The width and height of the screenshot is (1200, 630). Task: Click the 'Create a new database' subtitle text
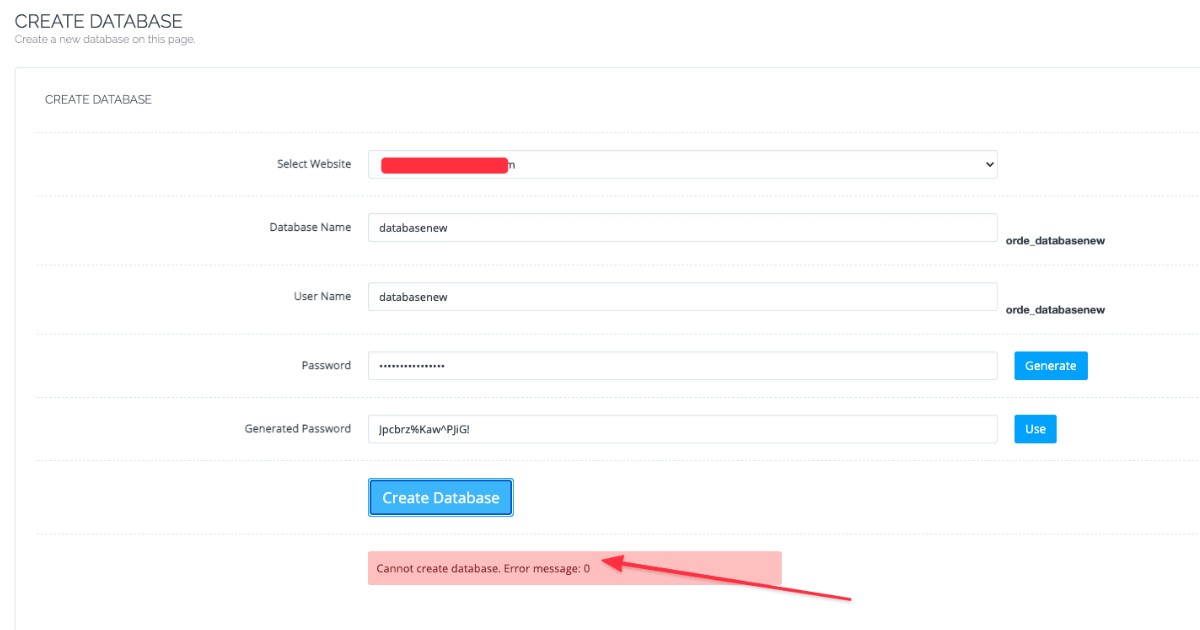[x=105, y=39]
